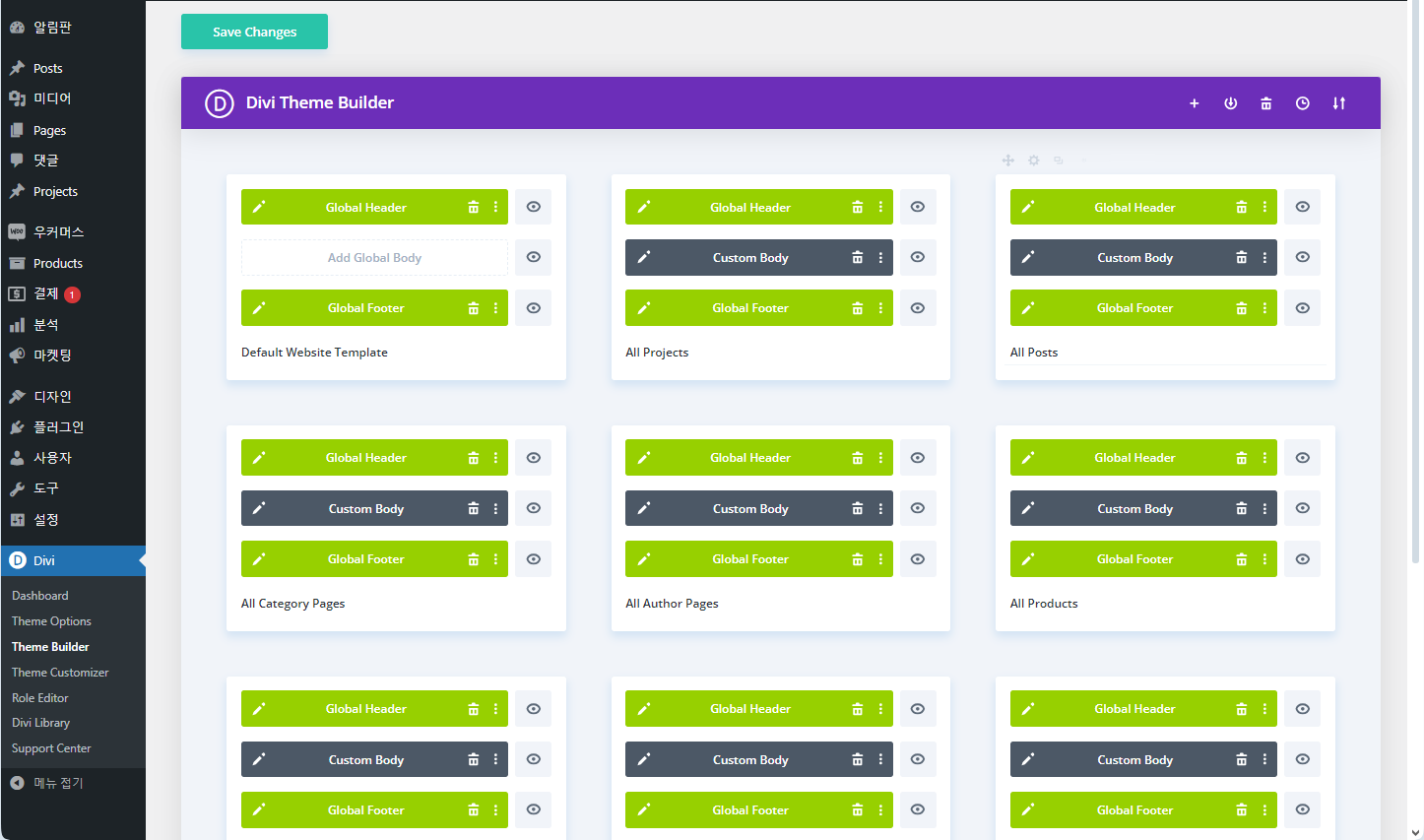Toggle Add Global Body visibility eye

(x=533, y=258)
